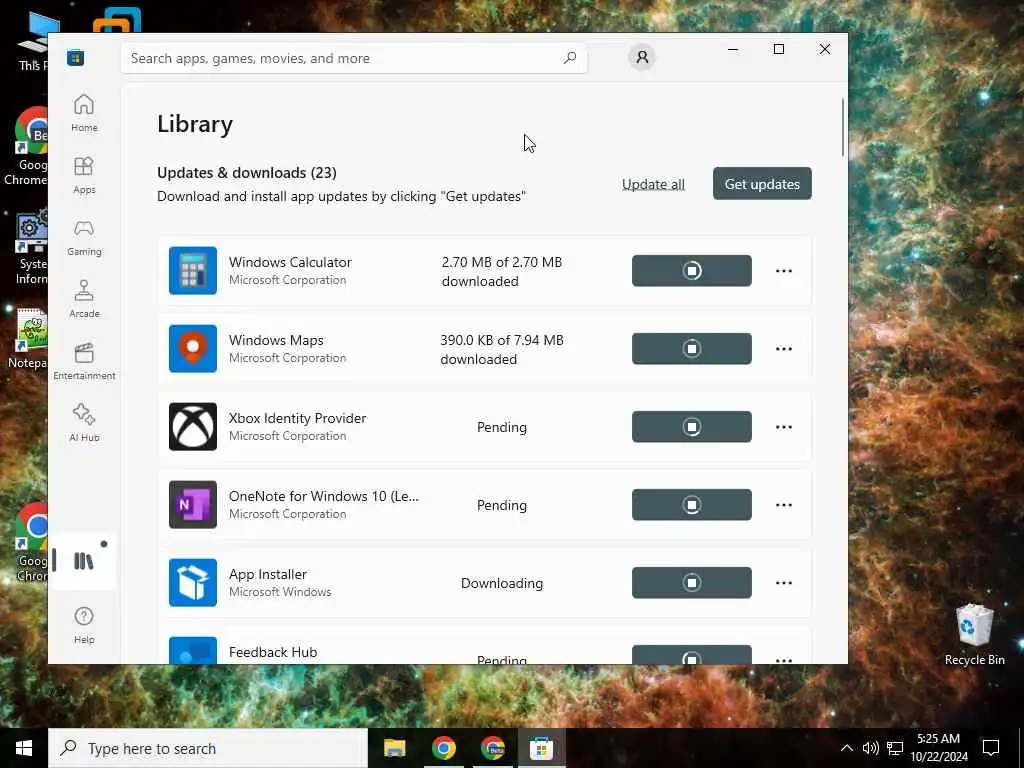1024x768 pixels.
Task: Select the Windows Calculator name text
Action: point(290,262)
